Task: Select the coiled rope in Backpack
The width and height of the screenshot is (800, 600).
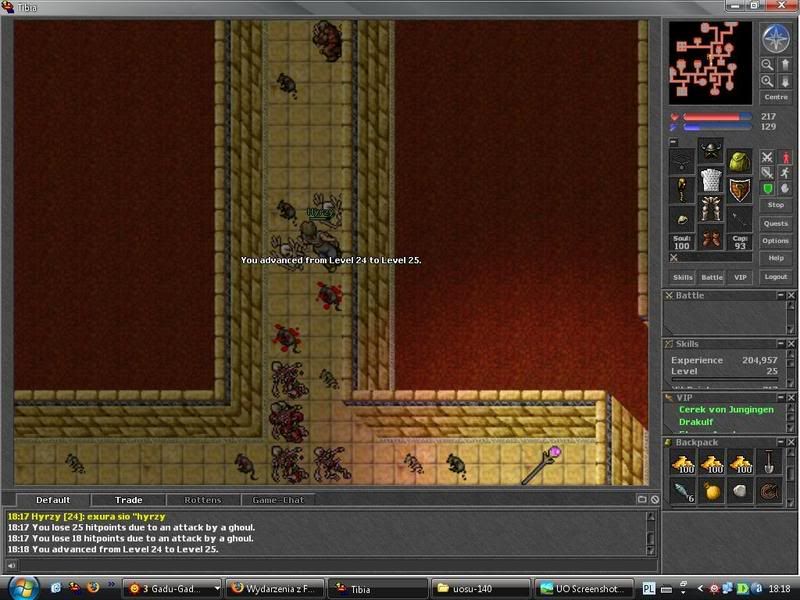Action: [x=768, y=491]
